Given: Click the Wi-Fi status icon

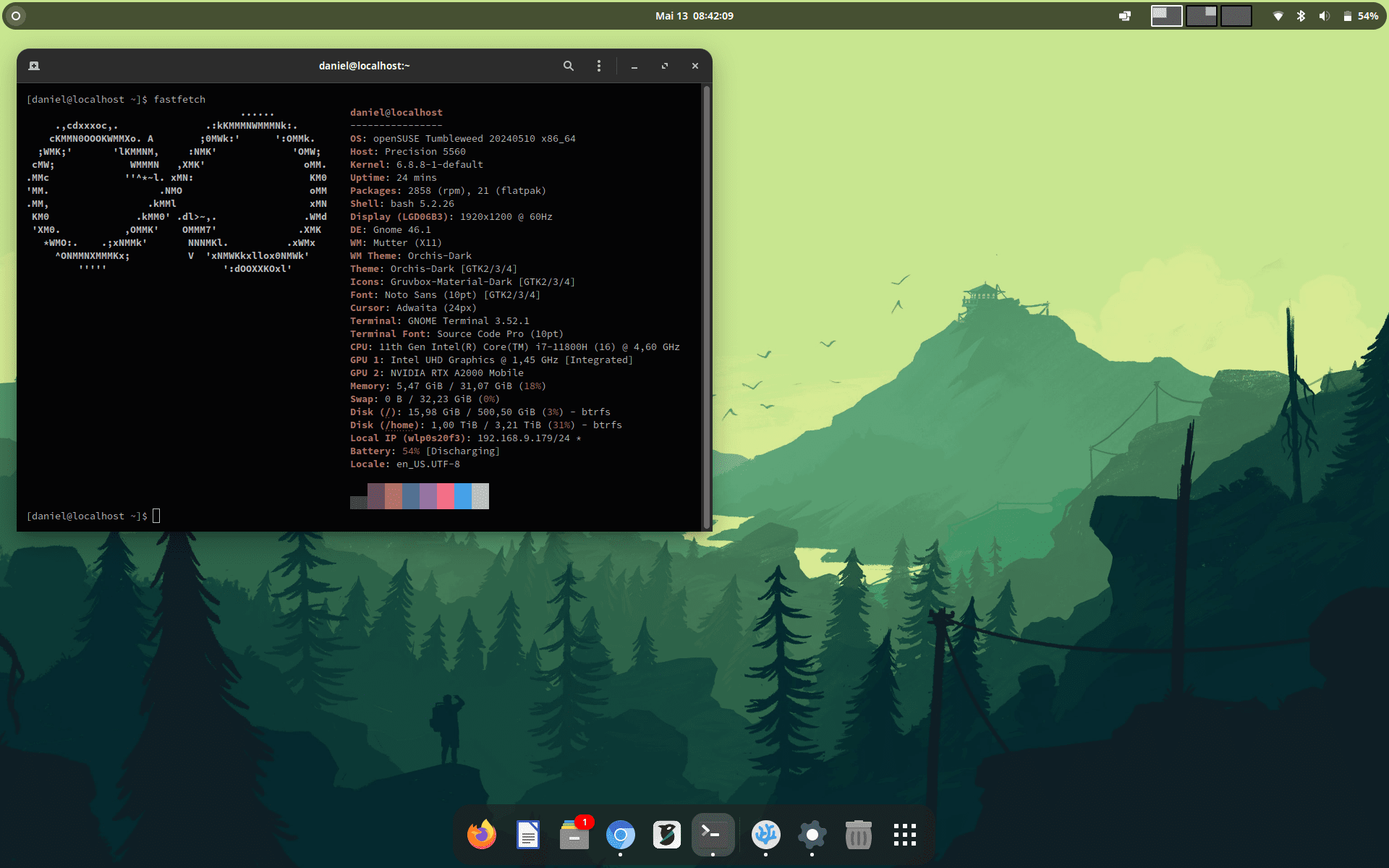Looking at the screenshot, I should (x=1278, y=16).
